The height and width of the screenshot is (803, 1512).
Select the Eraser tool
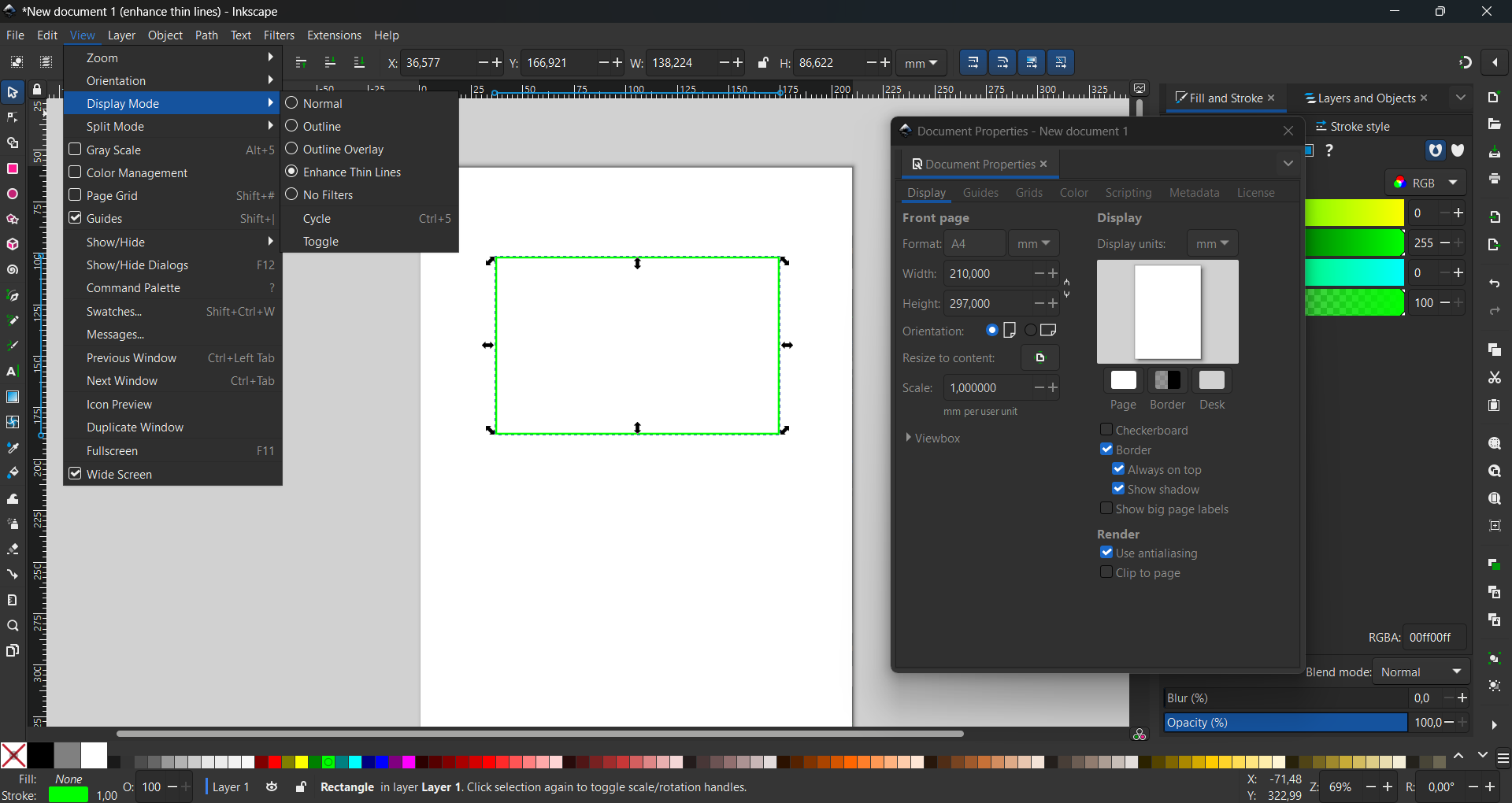[x=13, y=550]
